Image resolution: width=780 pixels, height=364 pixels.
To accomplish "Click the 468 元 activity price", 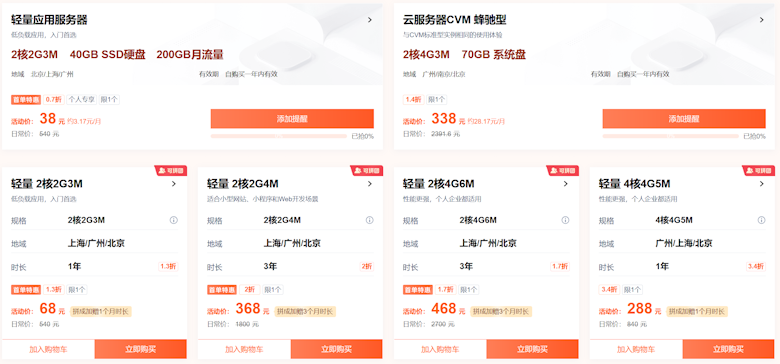I will click(x=448, y=309).
